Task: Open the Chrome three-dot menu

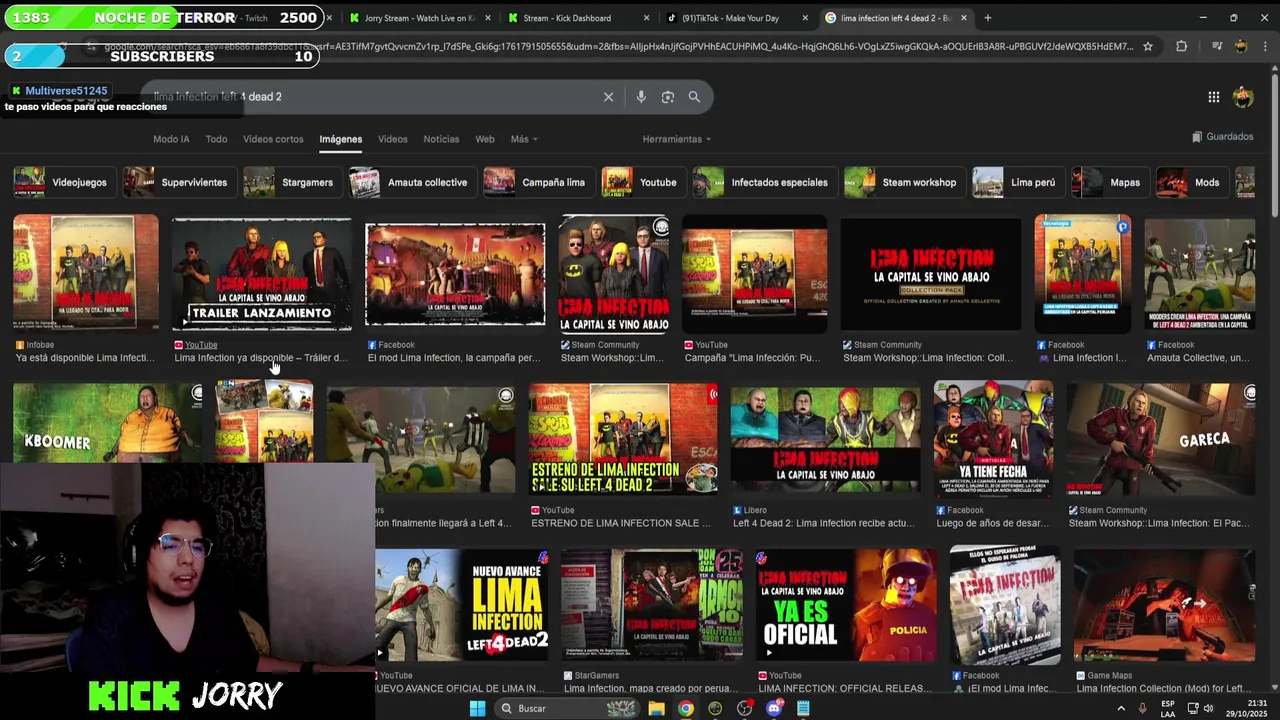Action: click(x=1265, y=46)
